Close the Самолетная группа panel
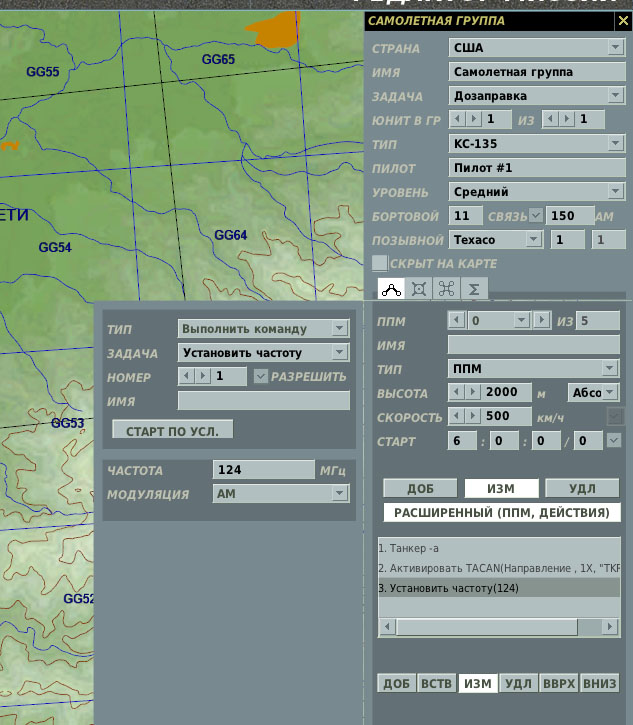 click(x=623, y=21)
